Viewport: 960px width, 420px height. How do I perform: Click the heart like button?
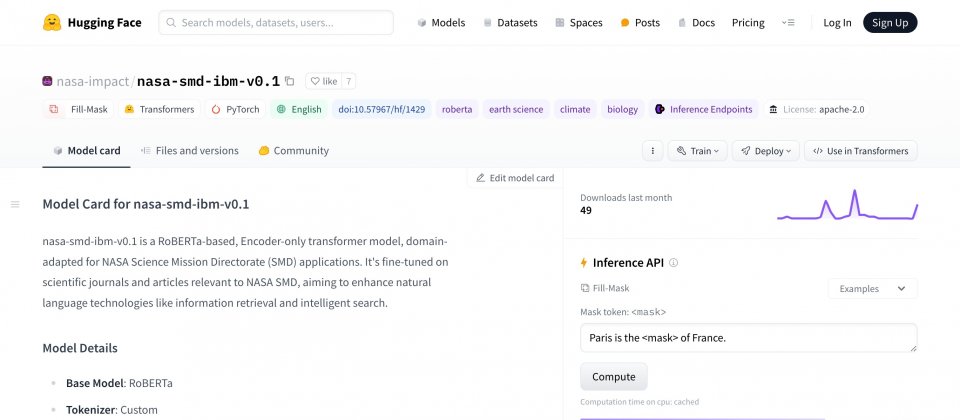323,81
